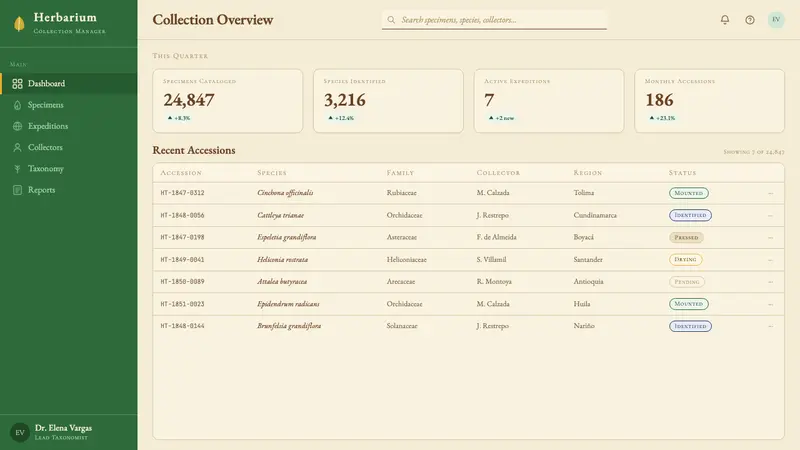Image resolution: width=800 pixels, height=450 pixels.
Task: Click Drying status badge
Action: click(x=685, y=260)
